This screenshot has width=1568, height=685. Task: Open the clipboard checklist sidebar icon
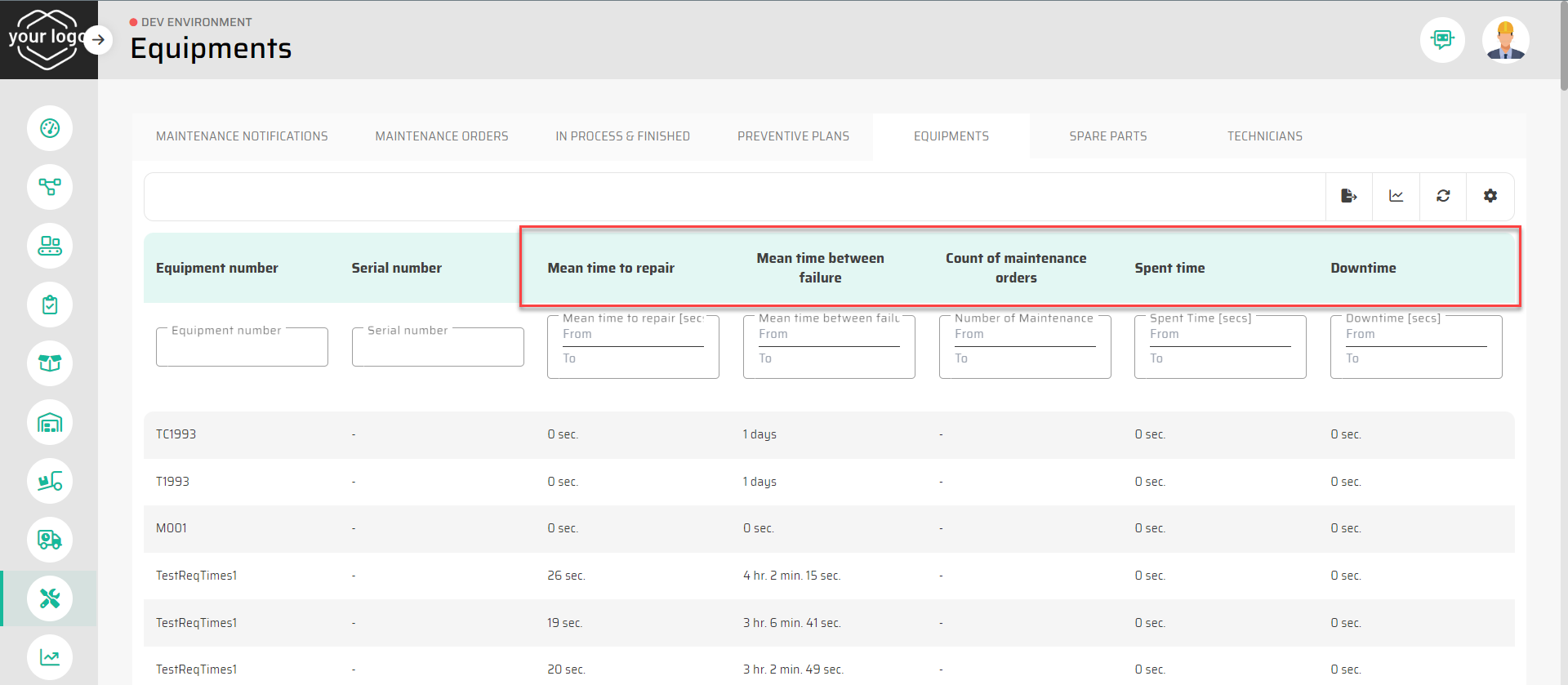50,305
